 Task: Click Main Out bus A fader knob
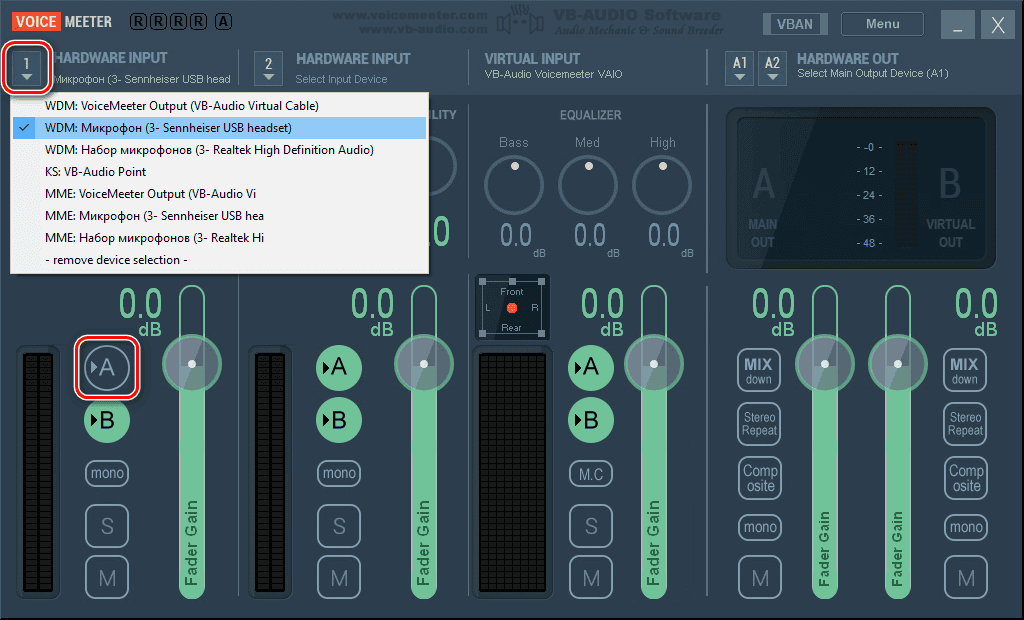[825, 364]
